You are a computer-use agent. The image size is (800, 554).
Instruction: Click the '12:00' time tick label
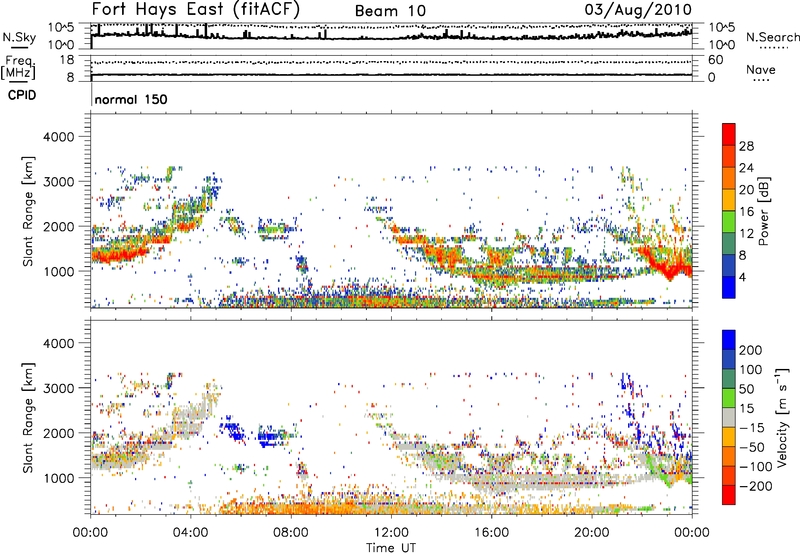(391, 533)
